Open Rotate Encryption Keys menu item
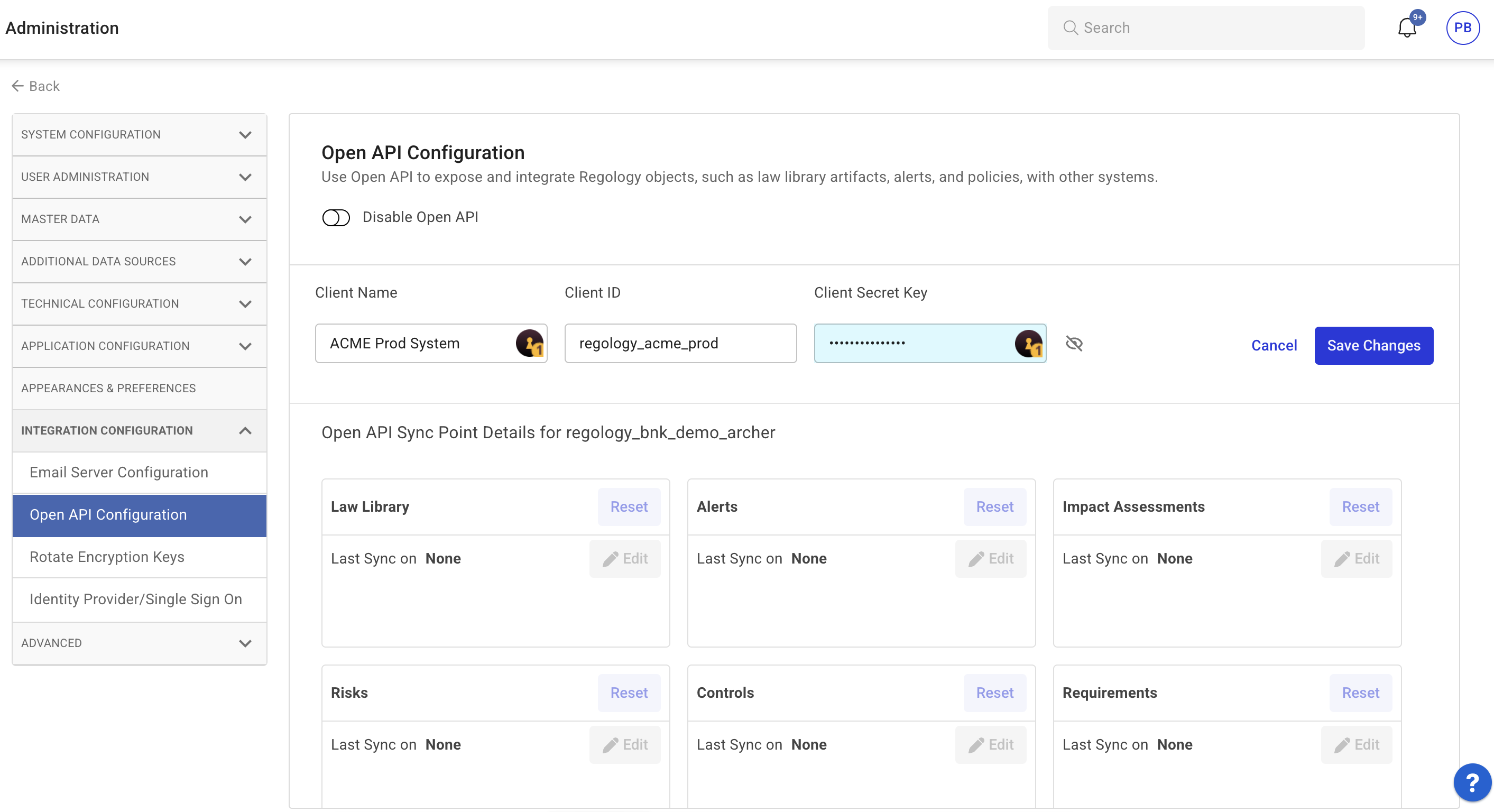The width and height of the screenshot is (1494, 812). (107, 557)
